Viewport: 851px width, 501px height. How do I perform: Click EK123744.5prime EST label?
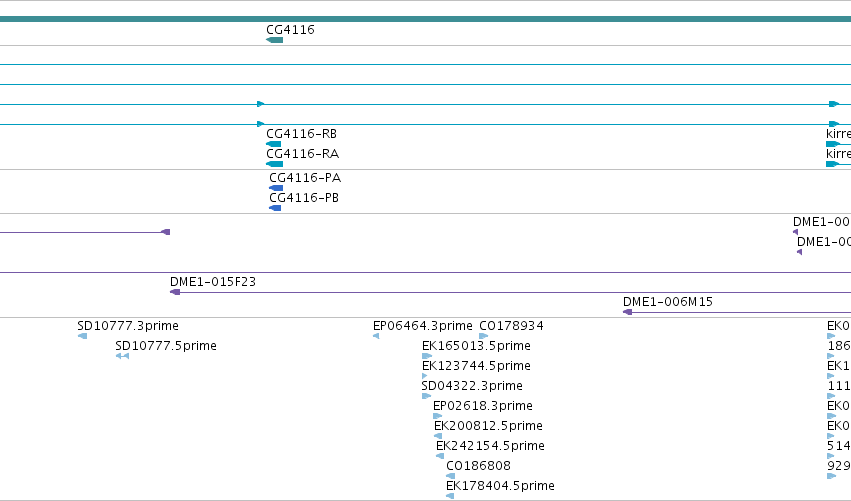coord(476,366)
